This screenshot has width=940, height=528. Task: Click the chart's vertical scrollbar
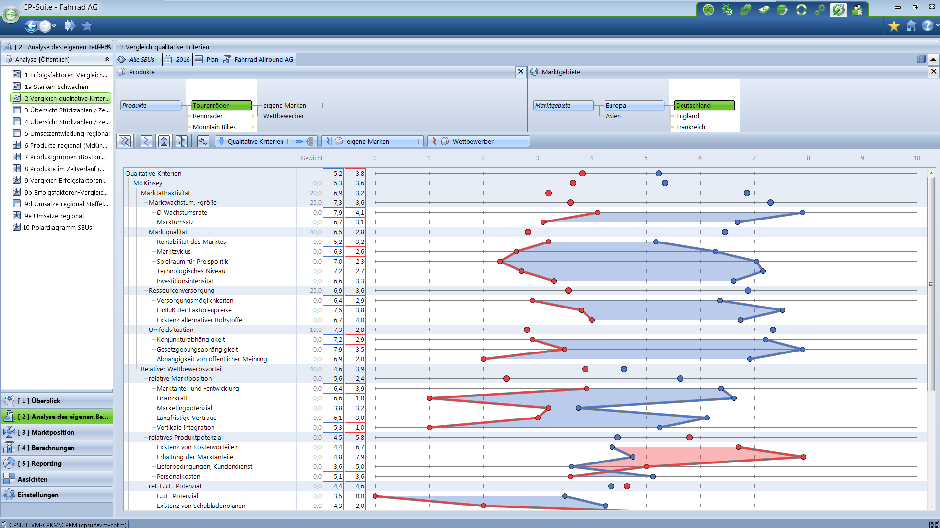pos(931,282)
